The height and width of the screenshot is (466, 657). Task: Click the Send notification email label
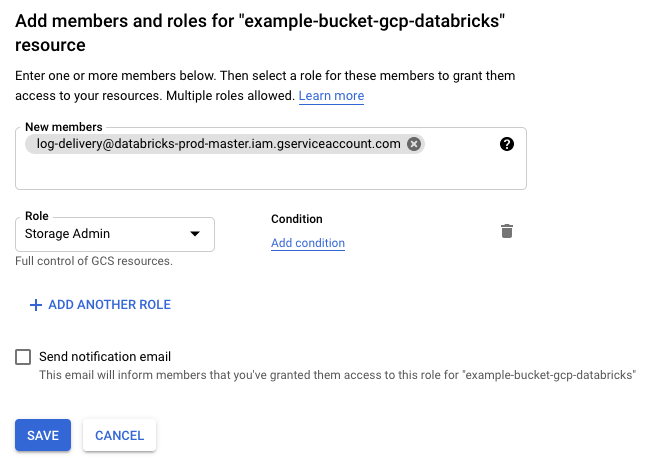(105, 357)
